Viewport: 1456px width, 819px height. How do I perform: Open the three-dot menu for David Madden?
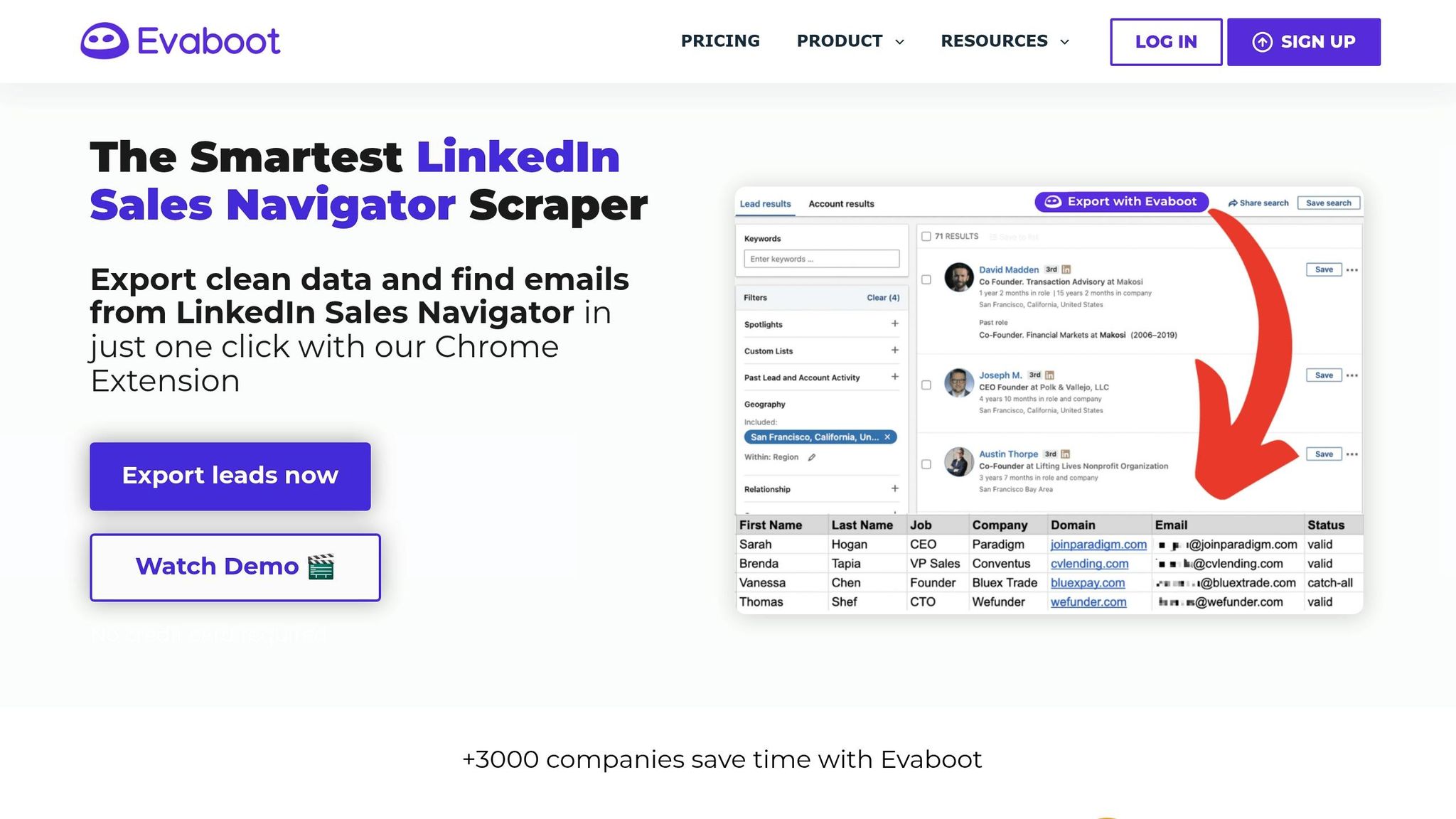1352,270
